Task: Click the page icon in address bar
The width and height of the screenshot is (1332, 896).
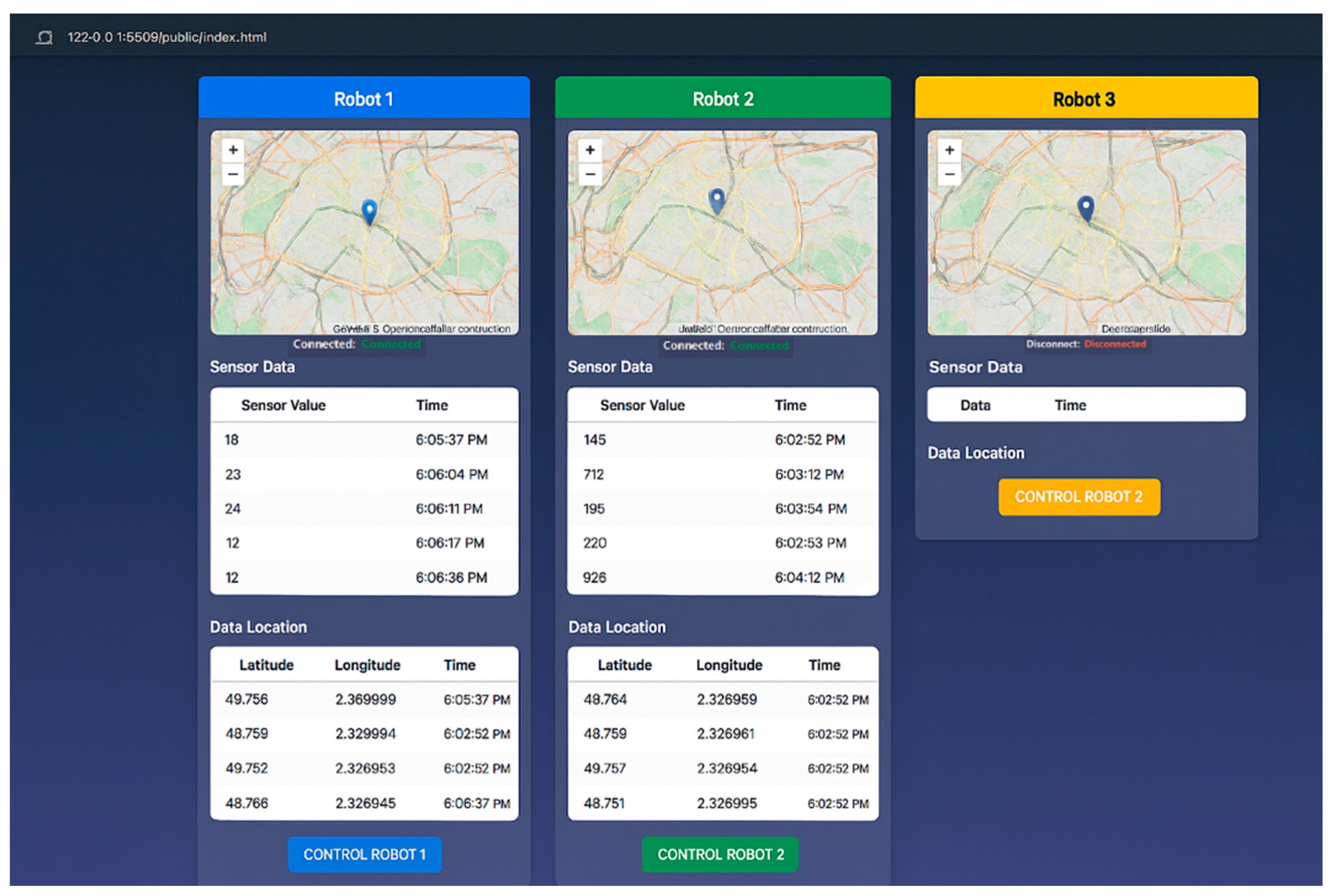Action: [44, 38]
